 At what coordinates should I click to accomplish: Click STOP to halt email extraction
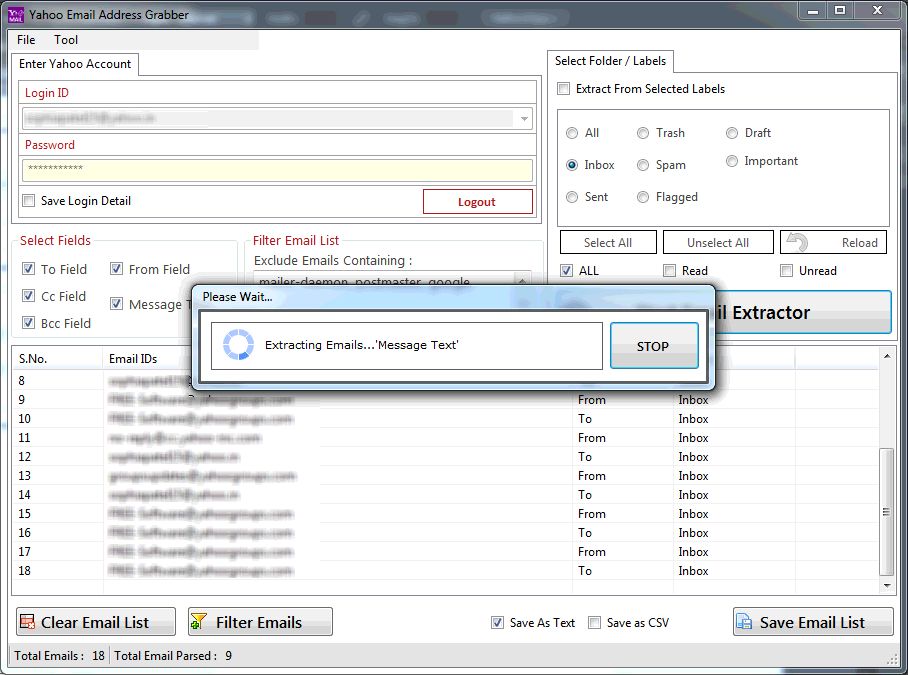[x=654, y=346]
